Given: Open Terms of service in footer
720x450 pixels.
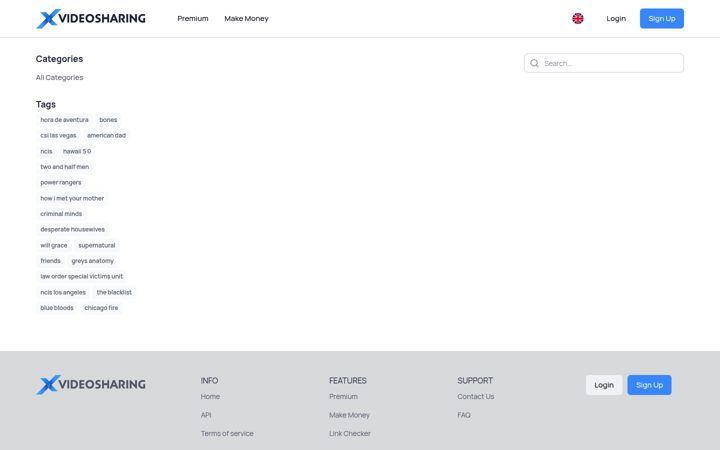Looking at the screenshot, I should point(227,433).
